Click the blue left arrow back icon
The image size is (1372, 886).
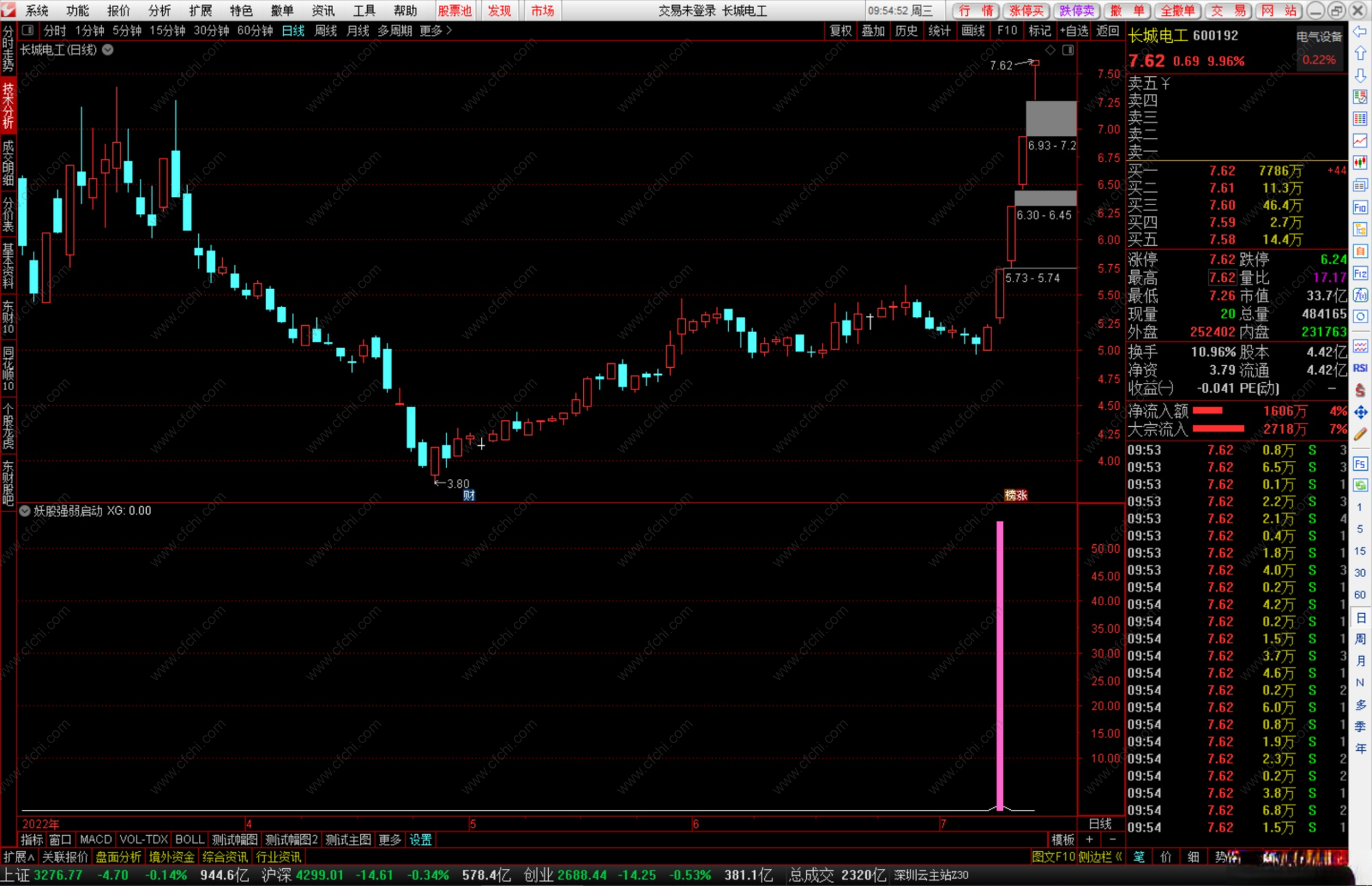1360,32
